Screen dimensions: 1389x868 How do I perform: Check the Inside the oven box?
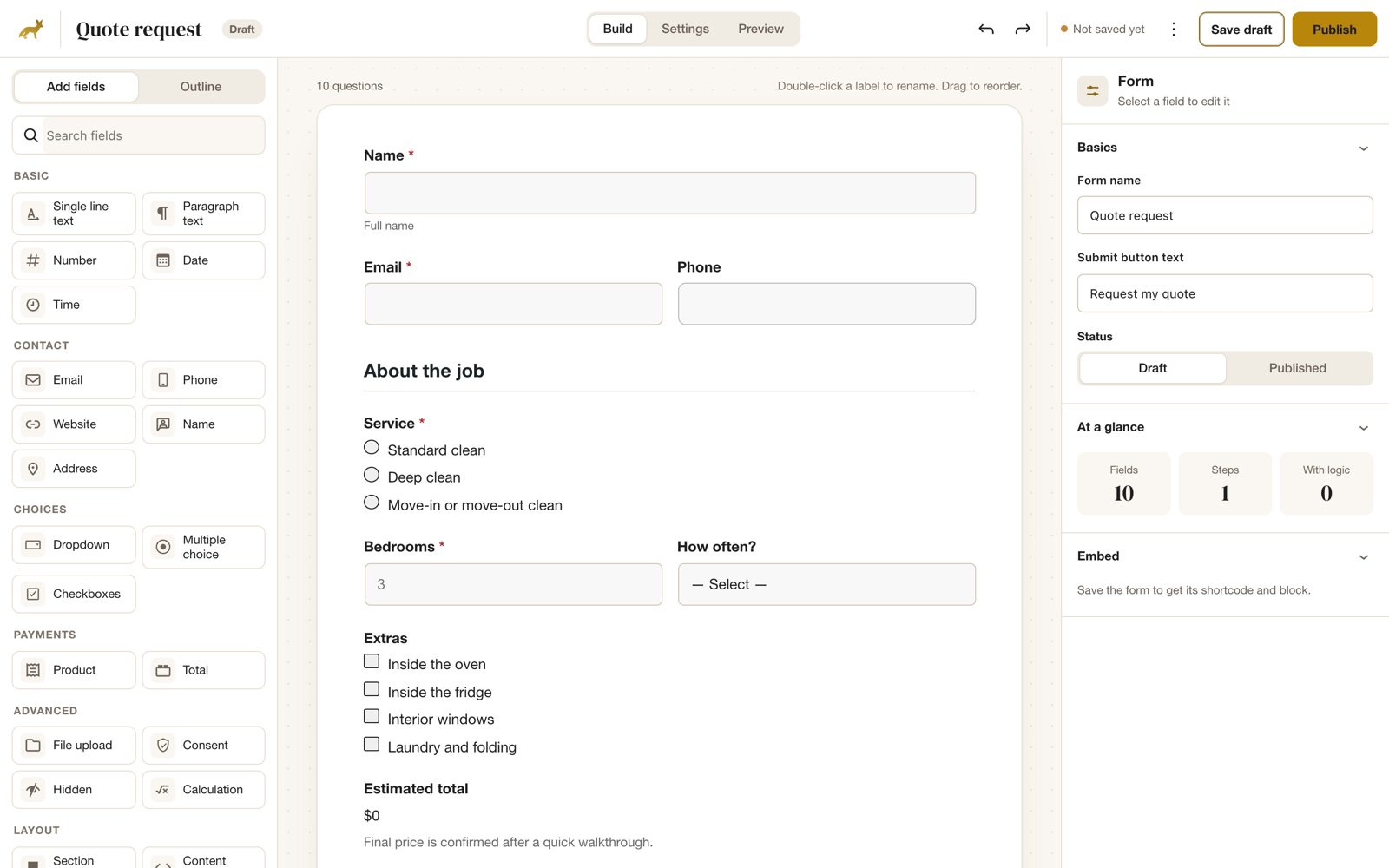click(372, 661)
